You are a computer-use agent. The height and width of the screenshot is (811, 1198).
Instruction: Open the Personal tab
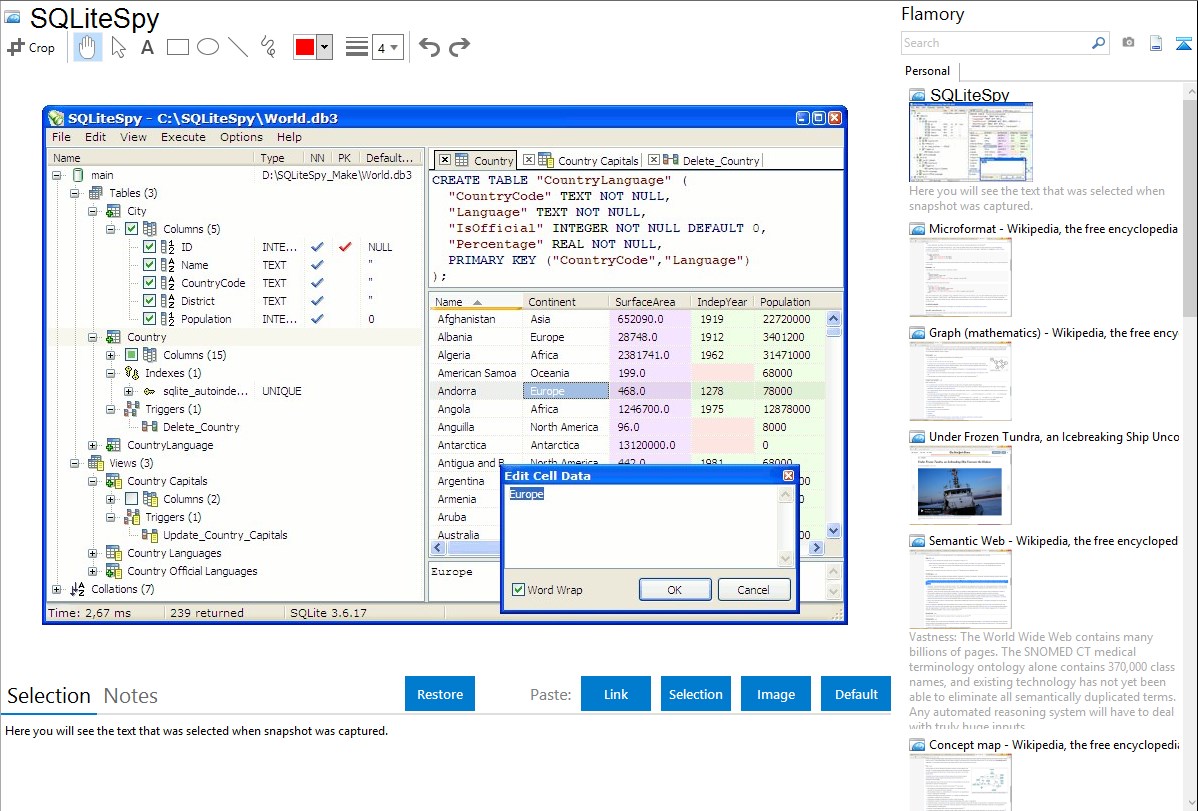[927, 71]
